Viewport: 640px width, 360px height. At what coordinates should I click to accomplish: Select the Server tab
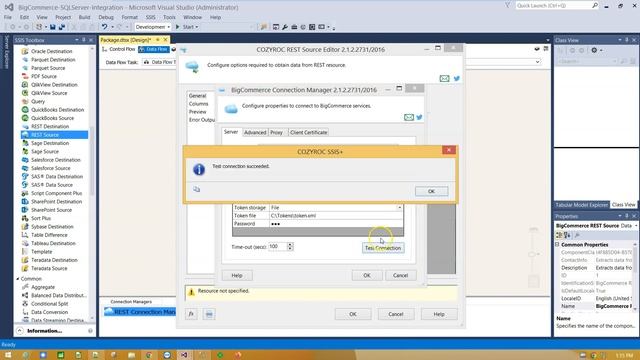point(231,132)
